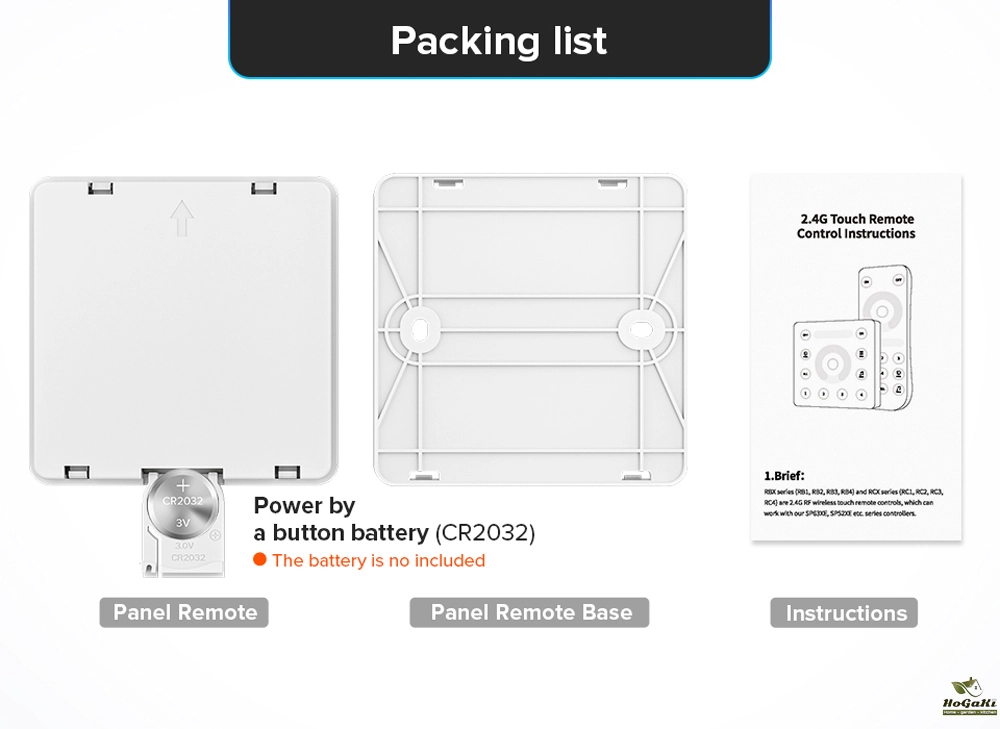Select the "Panel Remote Base" label
Screen dimensions: 1000x729
tap(530, 612)
